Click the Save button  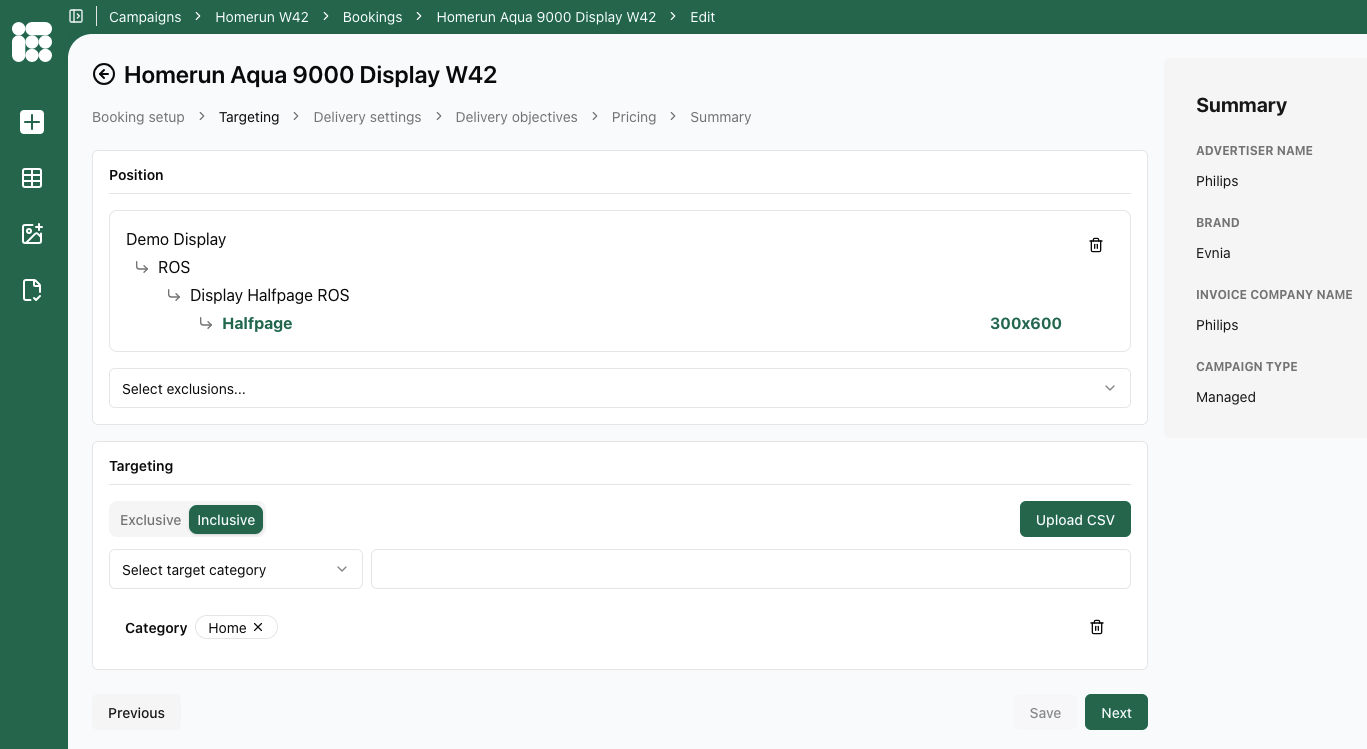click(x=1045, y=712)
